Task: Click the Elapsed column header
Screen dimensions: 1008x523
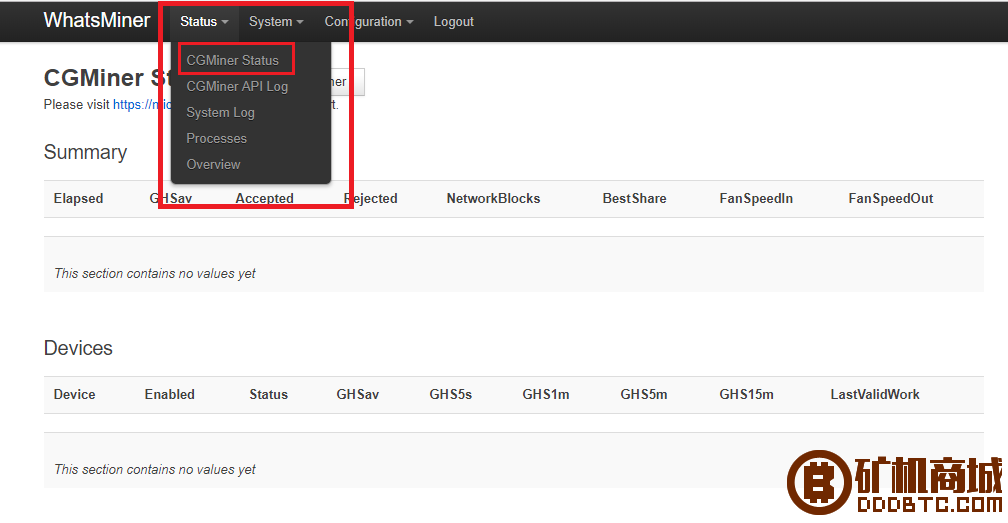Action: pos(78,199)
